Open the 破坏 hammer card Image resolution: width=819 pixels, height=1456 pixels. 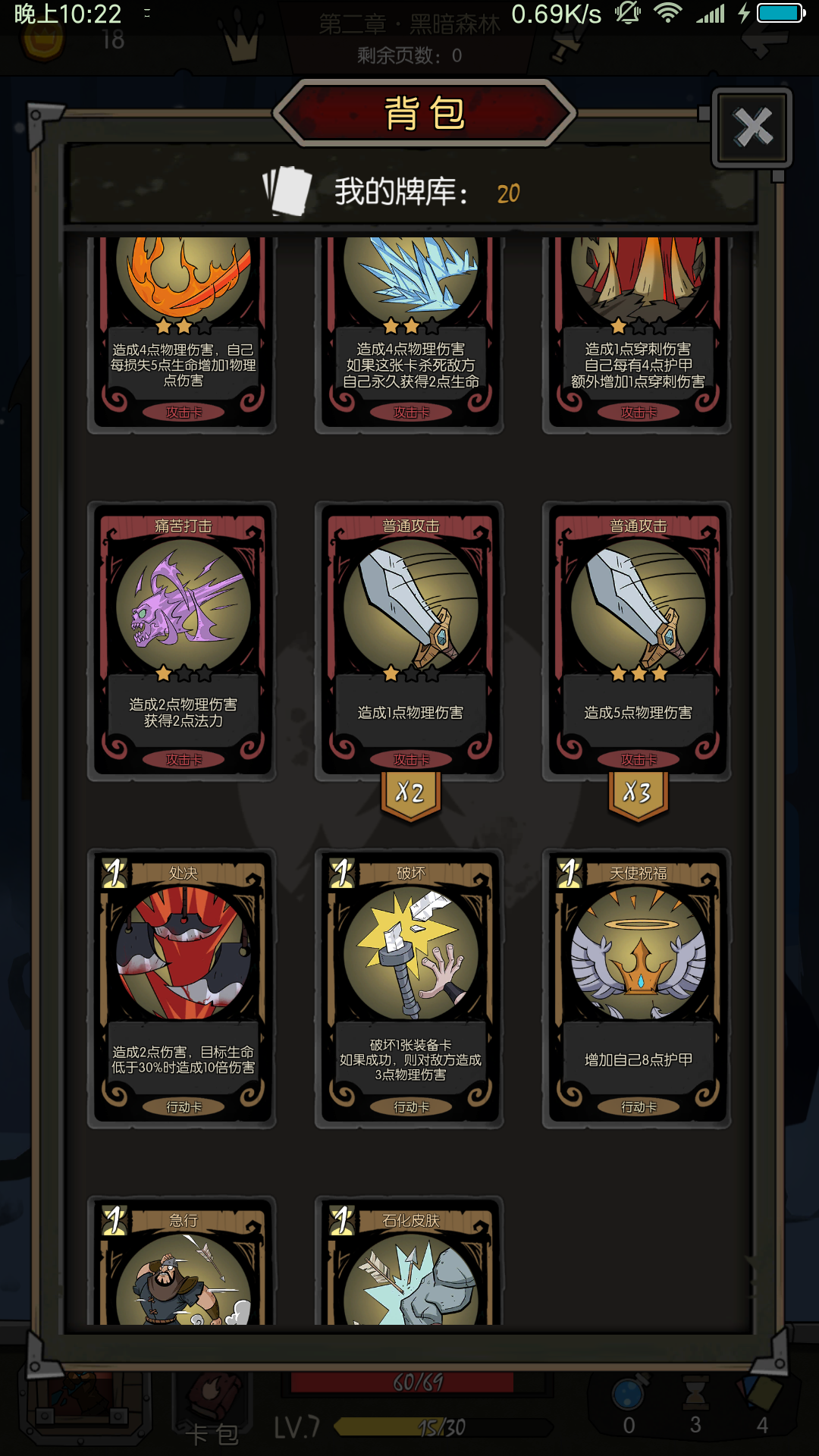[409, 988]
